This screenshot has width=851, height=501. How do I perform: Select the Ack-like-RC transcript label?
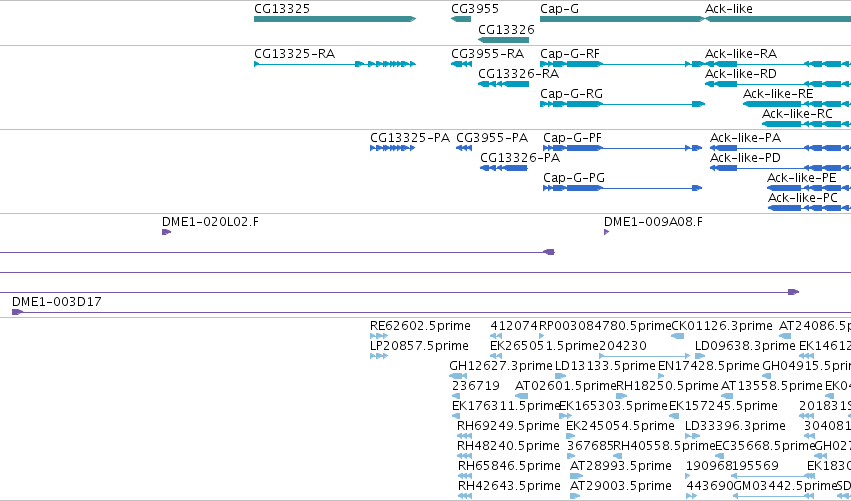(x=797, y=114)
